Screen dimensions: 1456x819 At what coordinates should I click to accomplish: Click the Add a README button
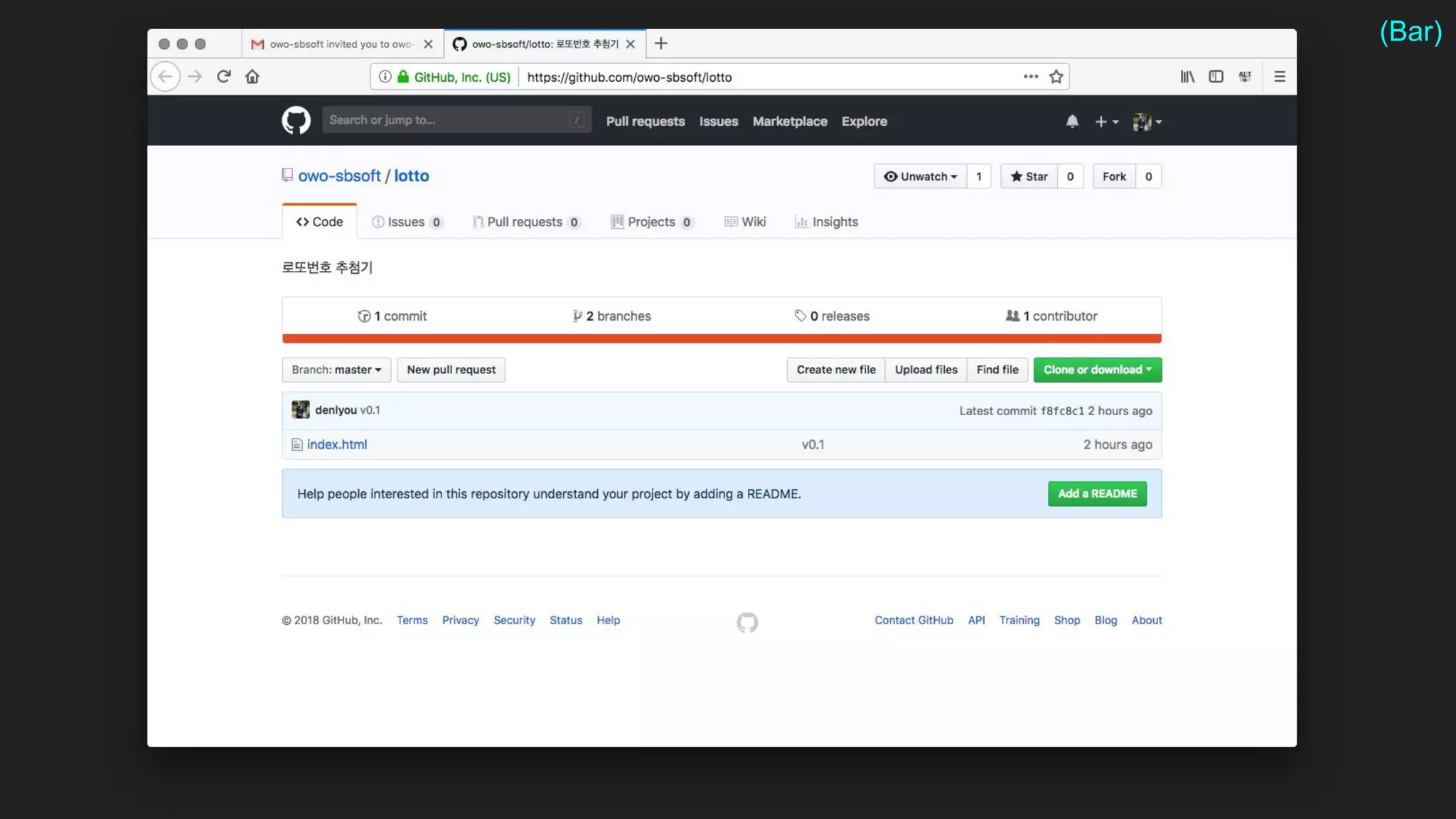[1097, 493]
